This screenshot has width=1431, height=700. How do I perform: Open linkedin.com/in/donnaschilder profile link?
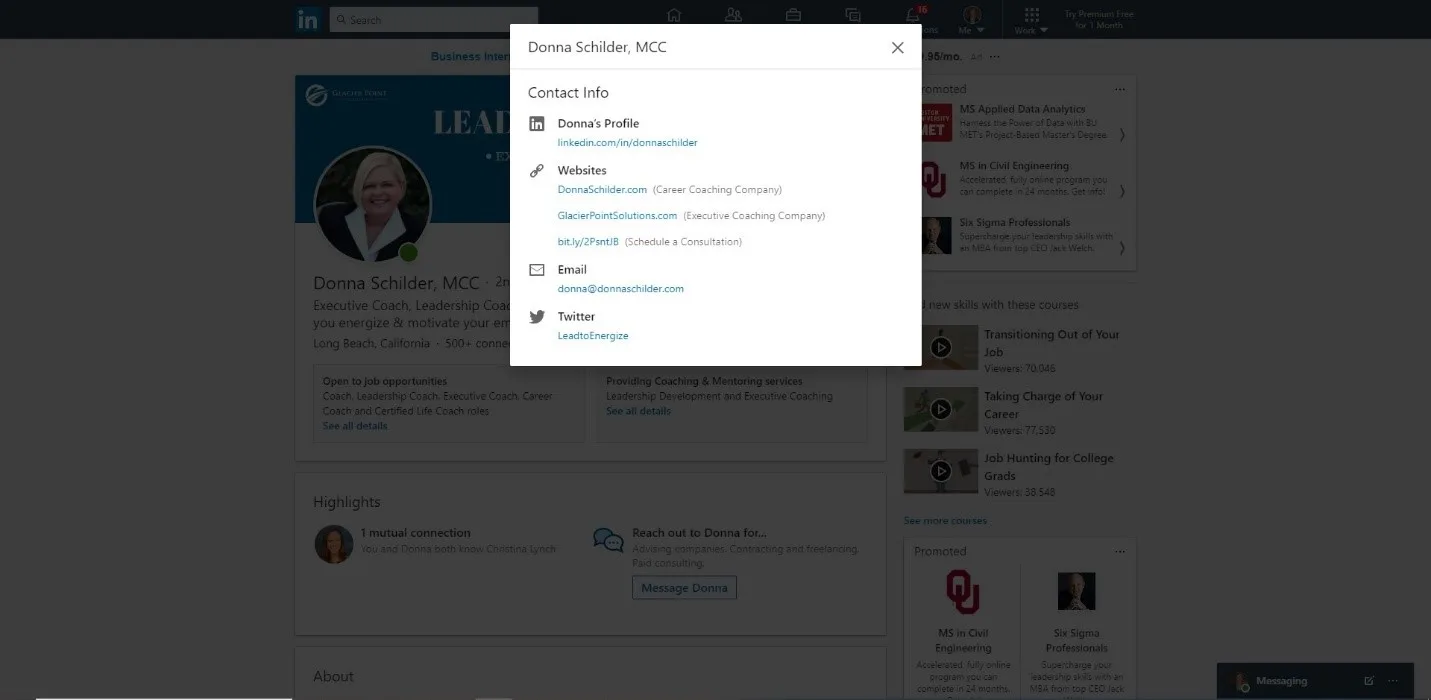[627, 143]
